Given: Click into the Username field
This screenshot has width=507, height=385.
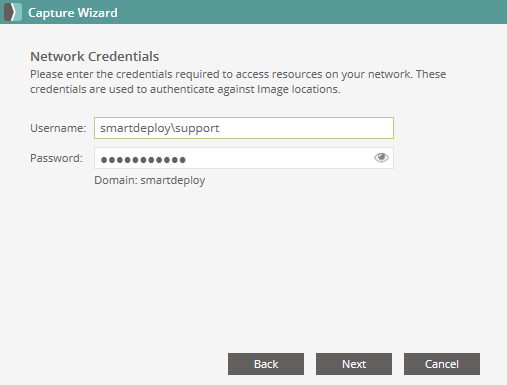Looking at the screenshot, I should click(x=244, y=128).
